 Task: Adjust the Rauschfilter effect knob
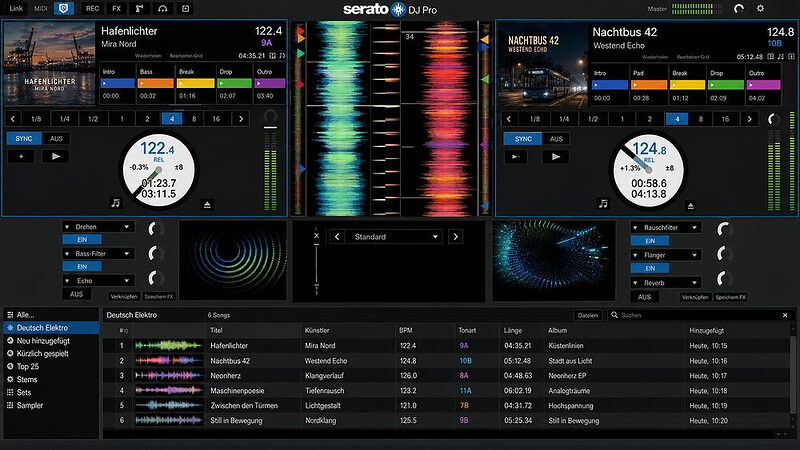[723, 229]
